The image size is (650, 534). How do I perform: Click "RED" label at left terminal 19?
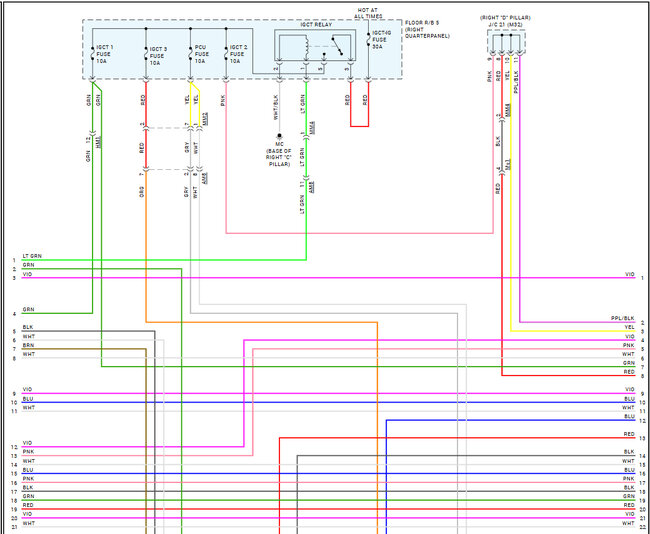(x=28, y=505)
